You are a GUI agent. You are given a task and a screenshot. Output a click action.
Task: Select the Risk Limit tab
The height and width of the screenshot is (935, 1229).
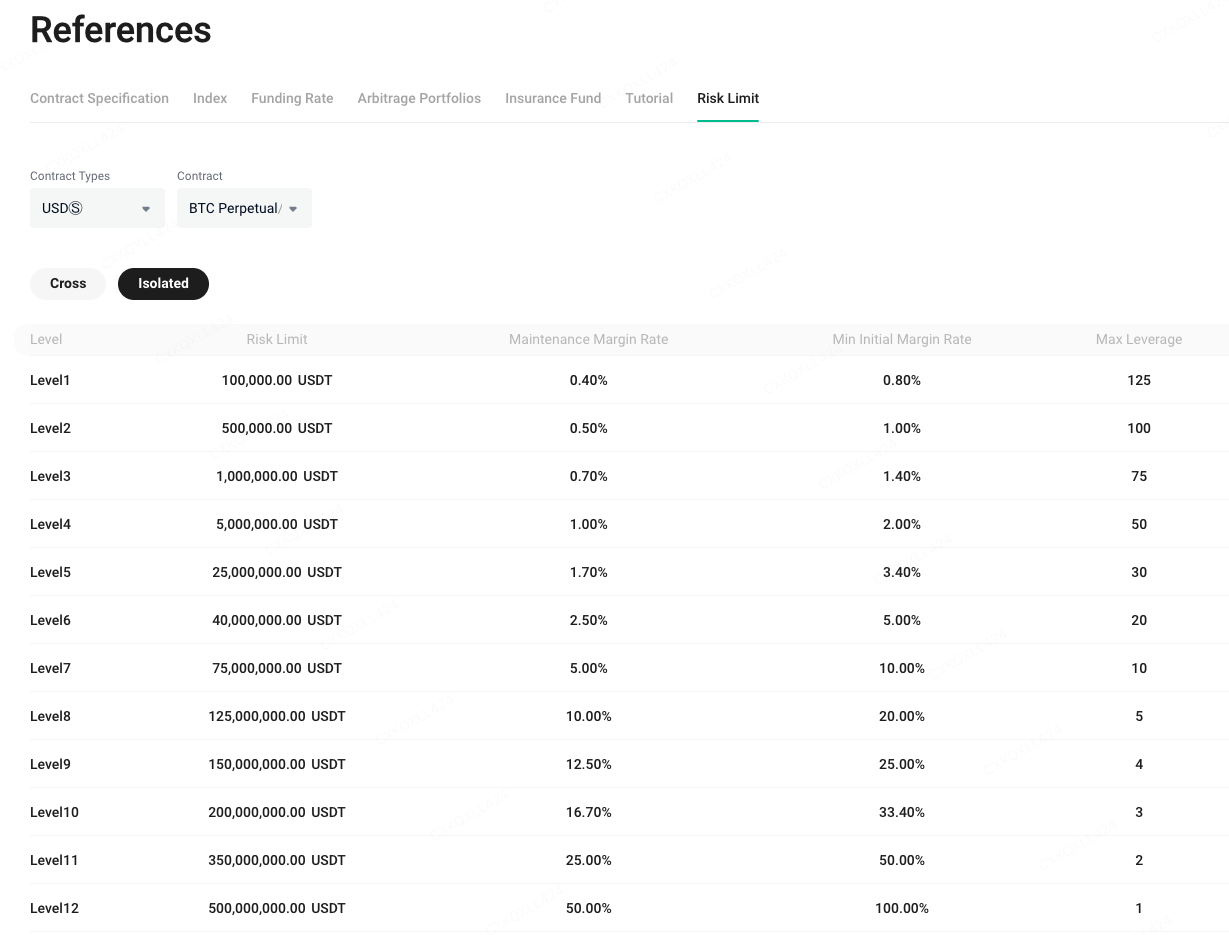pyautogui.click(x=728, y=98)
